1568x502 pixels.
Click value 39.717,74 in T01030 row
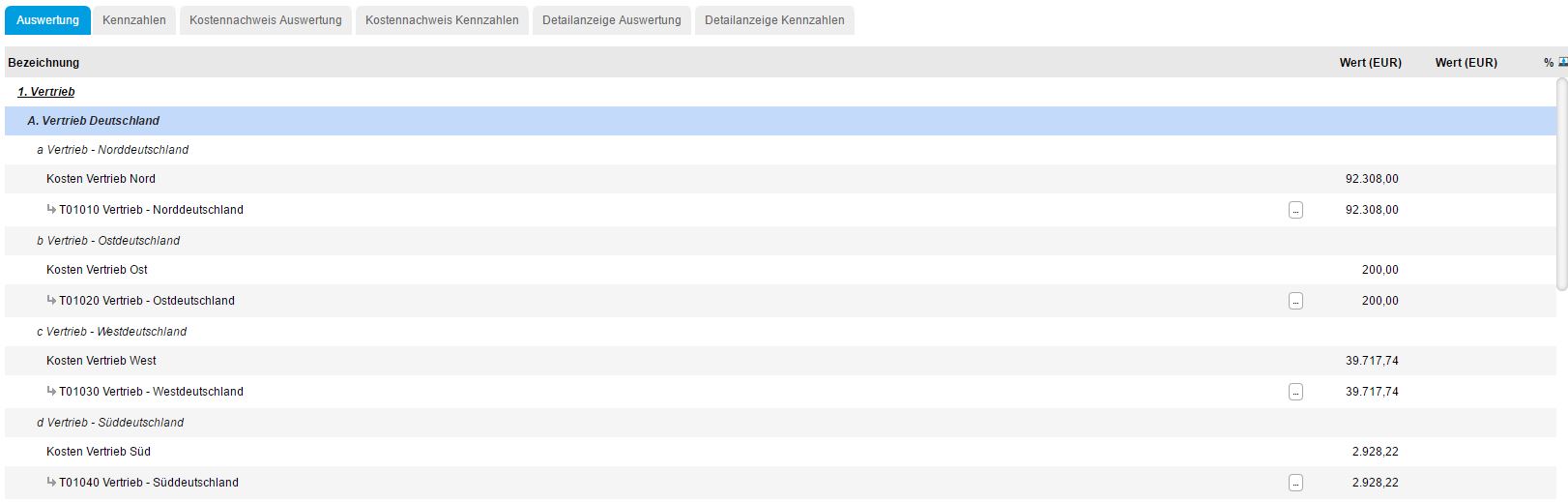coord(1372,392)
